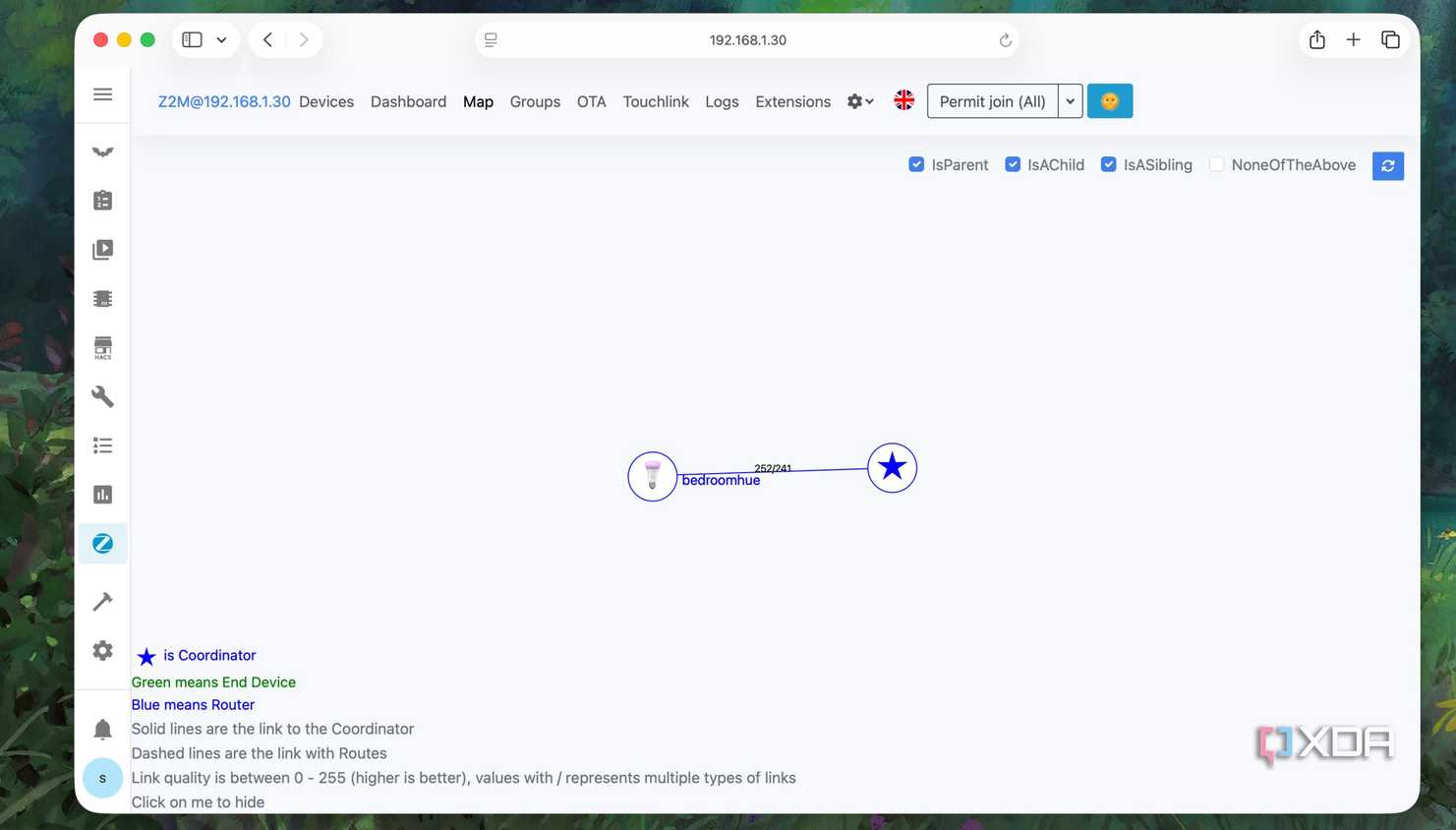1456x830 pixels.
Task: Open the Extensions tab
Action: (792, 101)
